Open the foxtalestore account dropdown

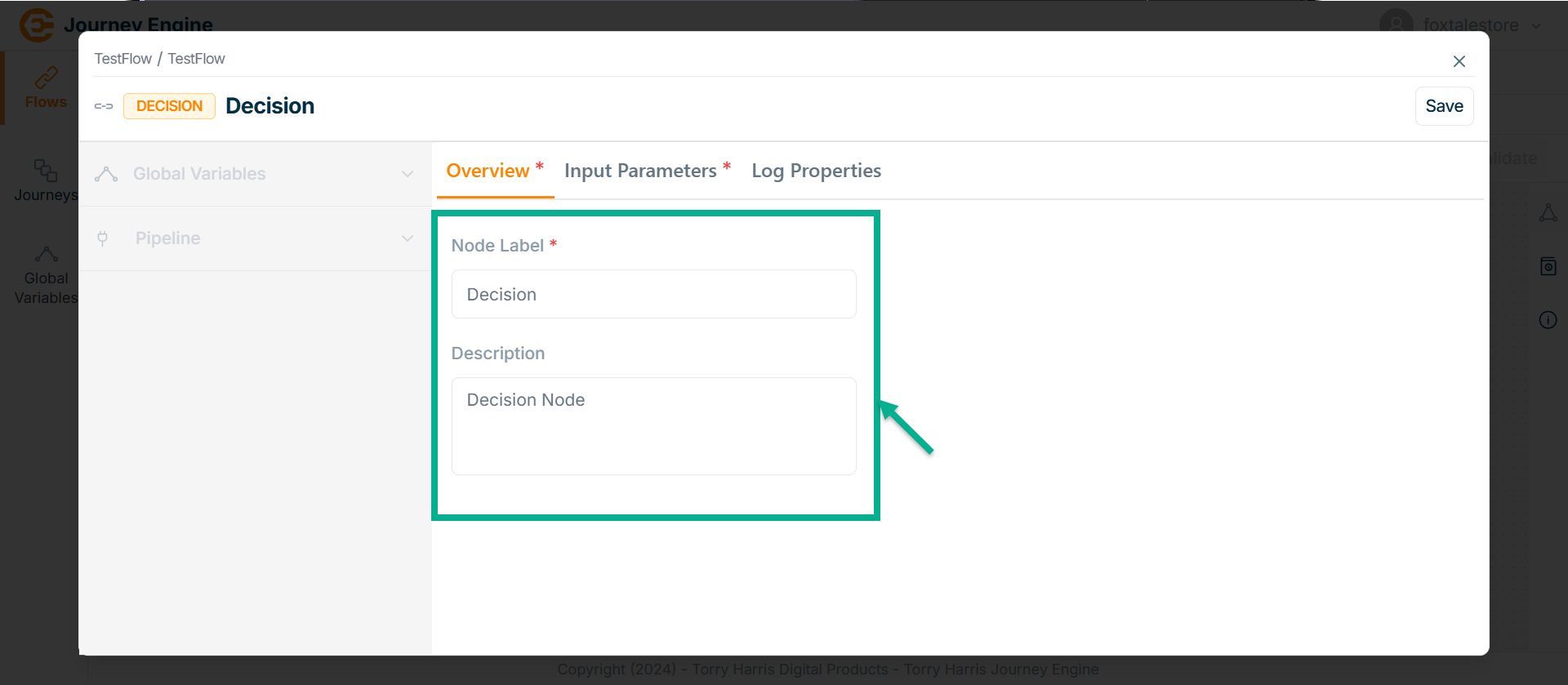pos(1535,25)
